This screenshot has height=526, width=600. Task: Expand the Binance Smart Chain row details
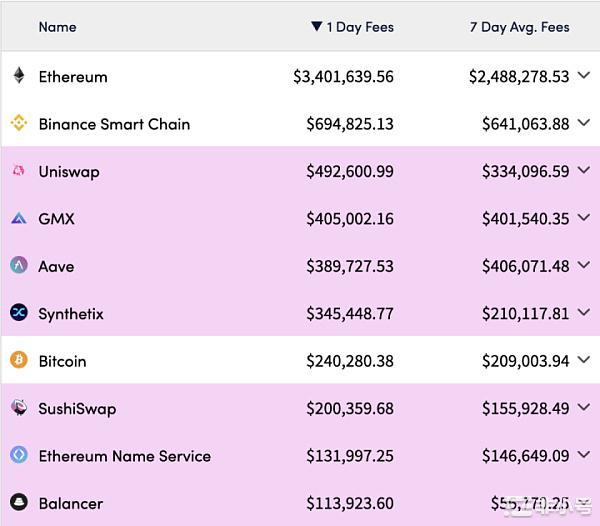point(584,124)
